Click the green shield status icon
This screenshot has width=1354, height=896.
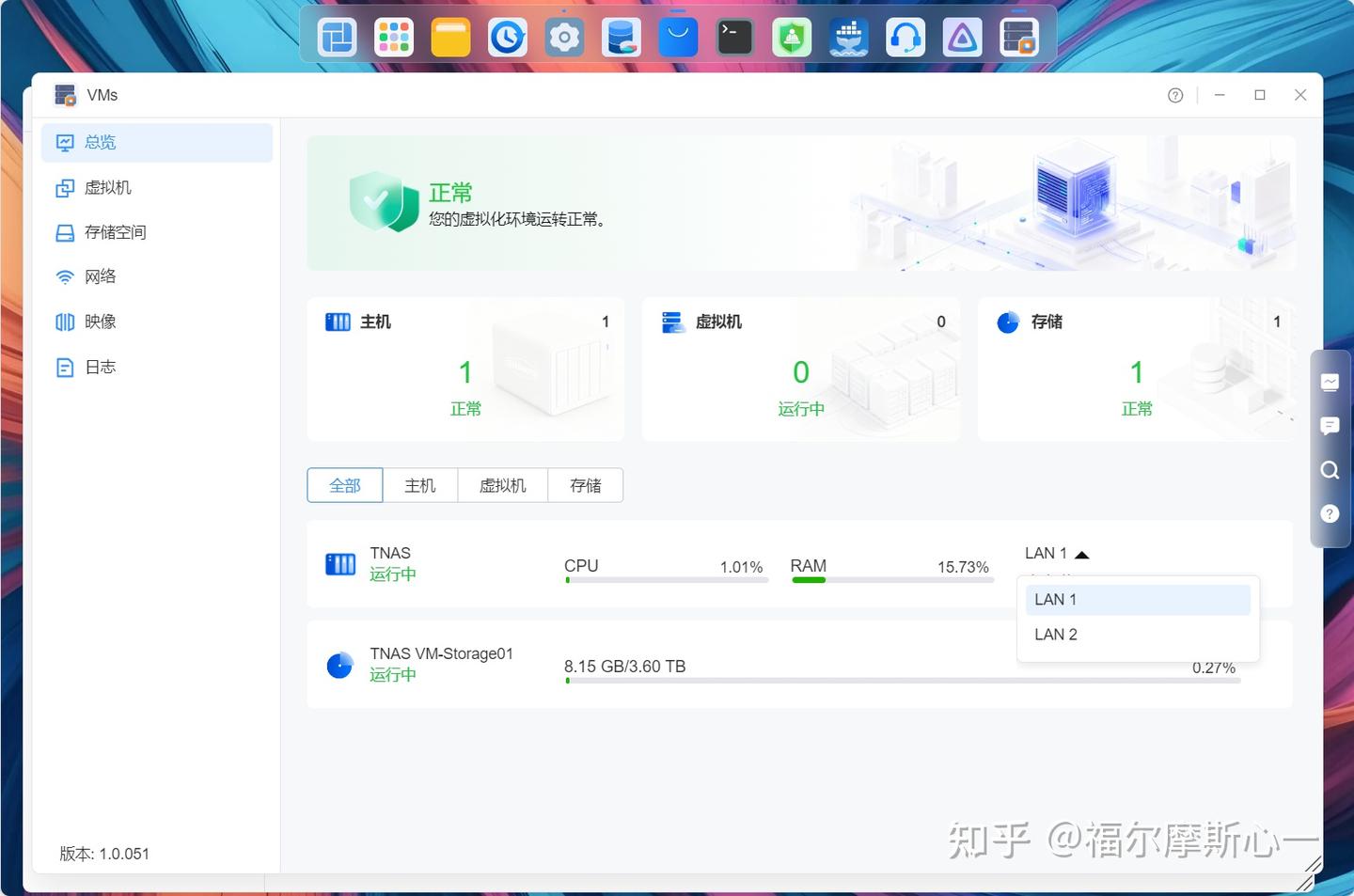click(x=384, y=201)
